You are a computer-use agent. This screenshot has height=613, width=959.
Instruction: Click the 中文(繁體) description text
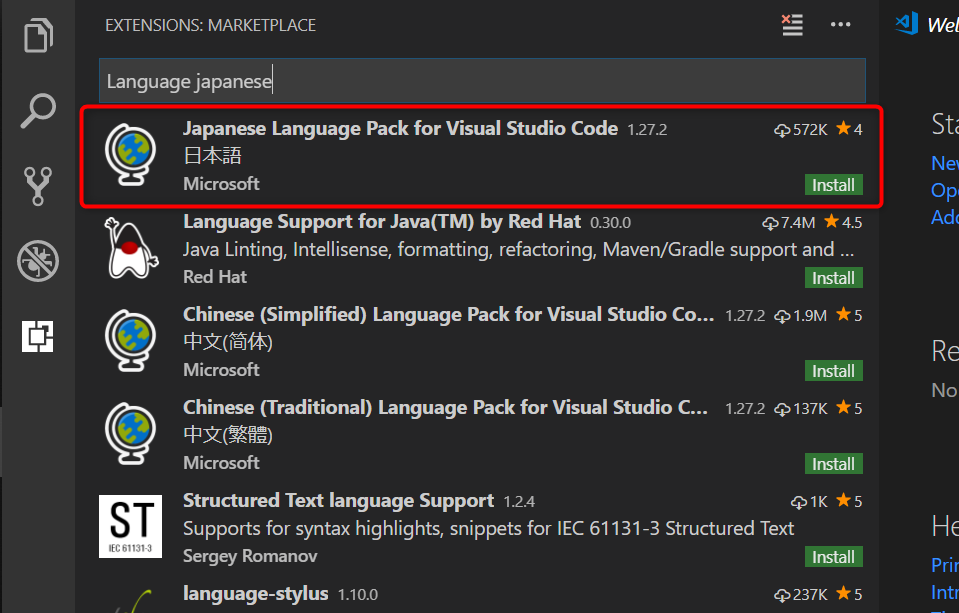pyautogui.click(x=228, y=434)
